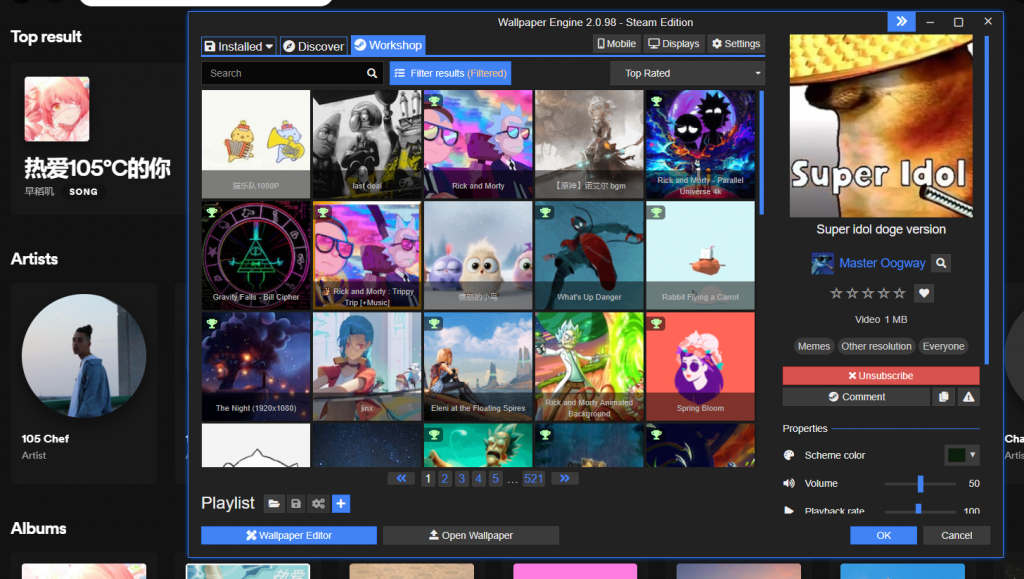Rate wallpaper with first star
The height and width of the screenshot is (579, 1024).
pos(836,293)
